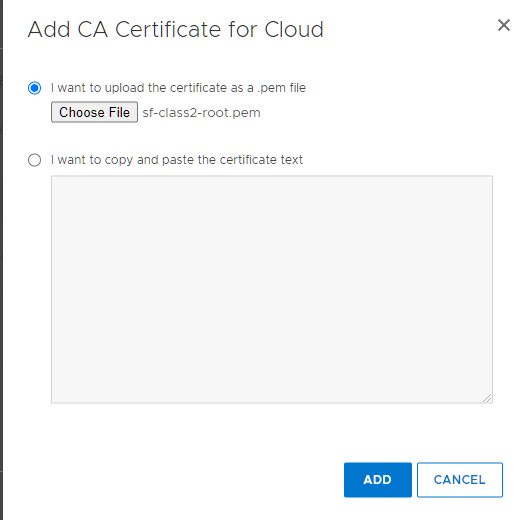Click the CANCEL outlined button

(x=460, y=480)
